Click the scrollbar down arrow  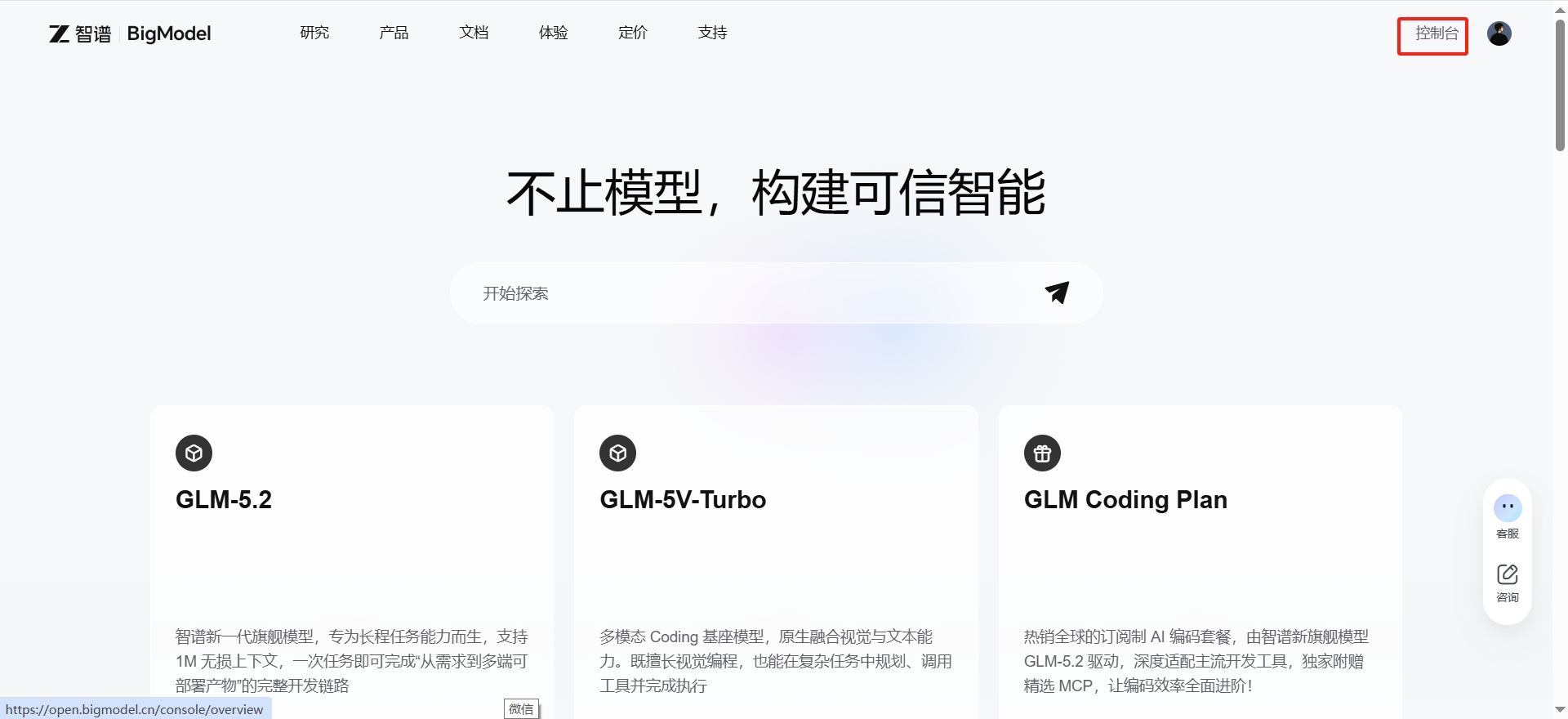tap(1560, 709)
